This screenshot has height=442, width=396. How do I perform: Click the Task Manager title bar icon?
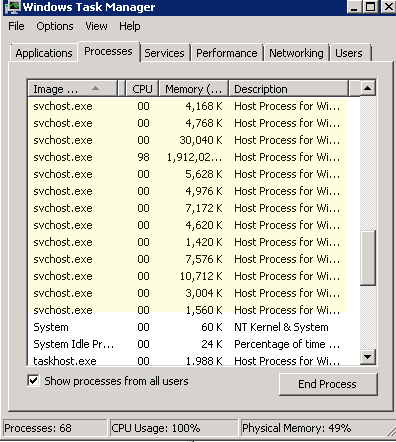click(12, 7)
